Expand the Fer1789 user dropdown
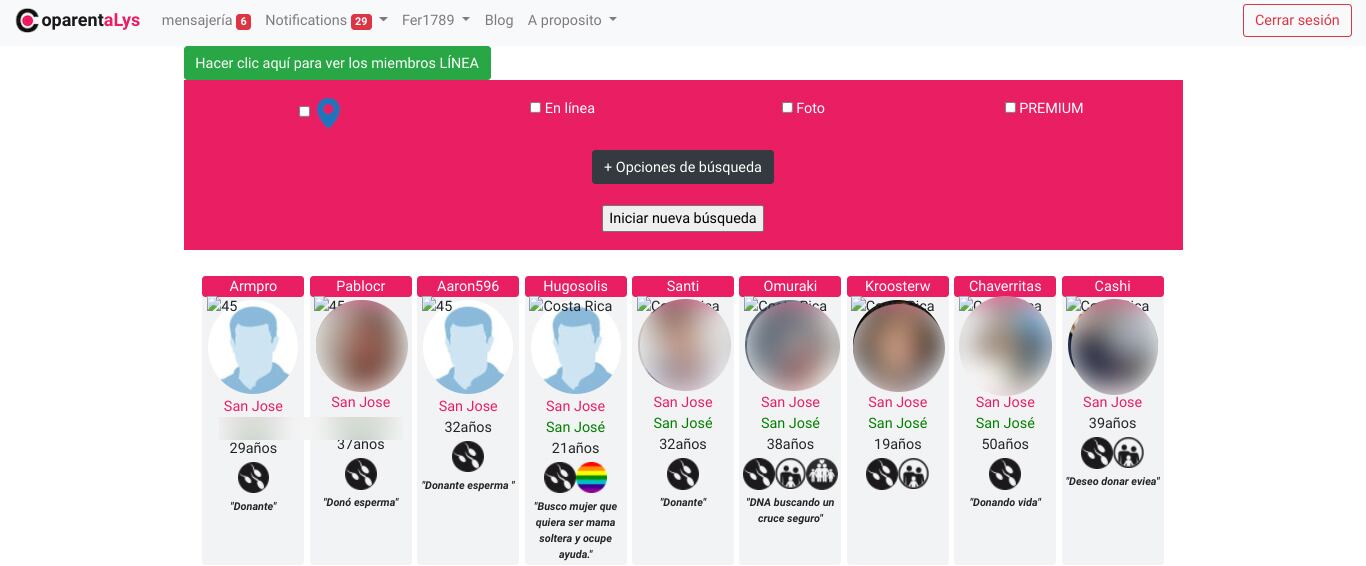Image resolution: width=1366 pixels, height=566 pixels. point(434,20)
